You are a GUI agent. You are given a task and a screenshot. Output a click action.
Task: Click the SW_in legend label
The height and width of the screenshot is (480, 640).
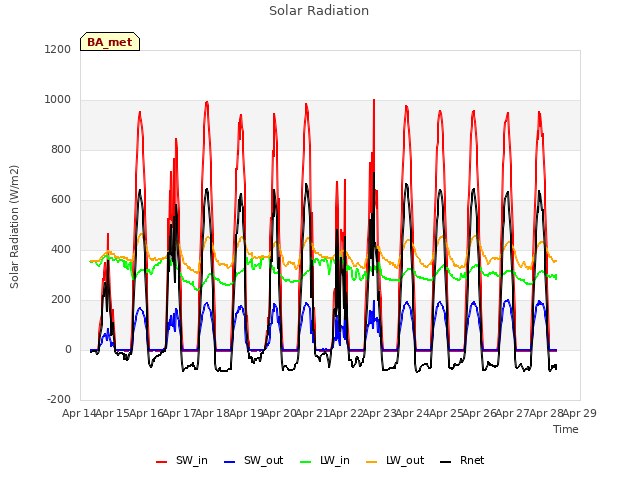click(x=191, y=460)
